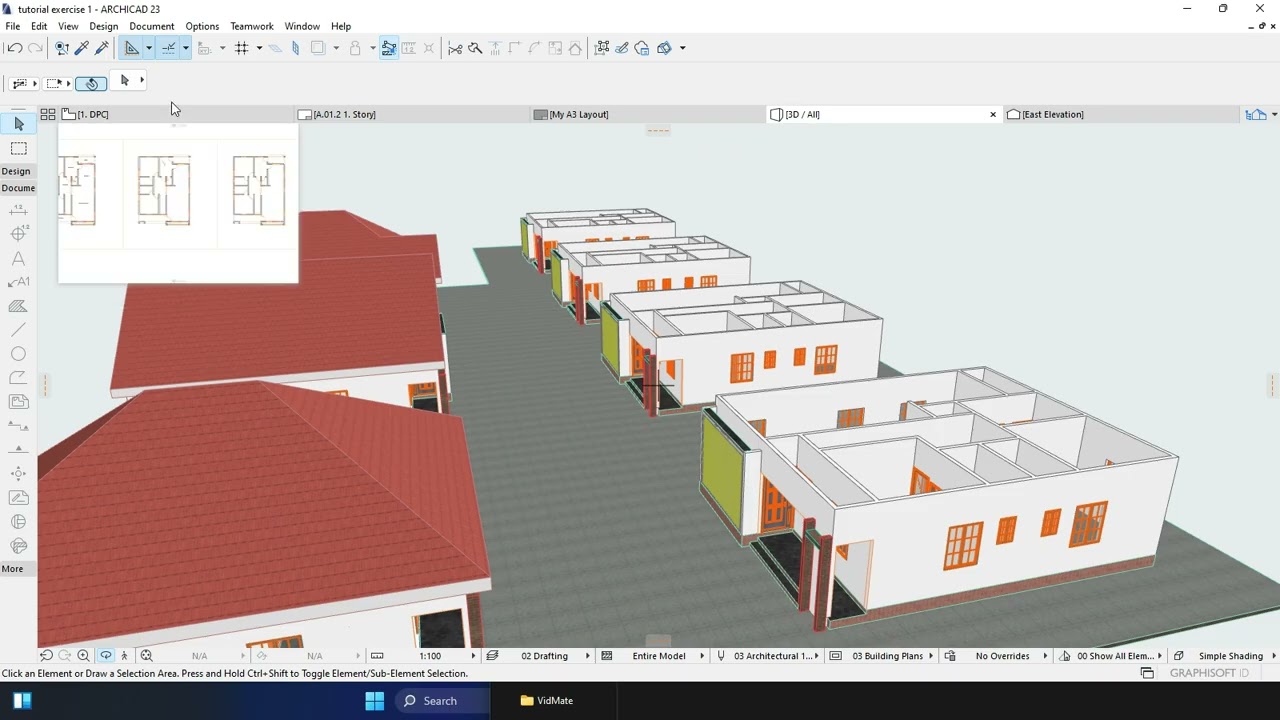The height and width of the screenshot is (720, 1280).
Task: Open the Find and Select tool
Action: (62, 48)
